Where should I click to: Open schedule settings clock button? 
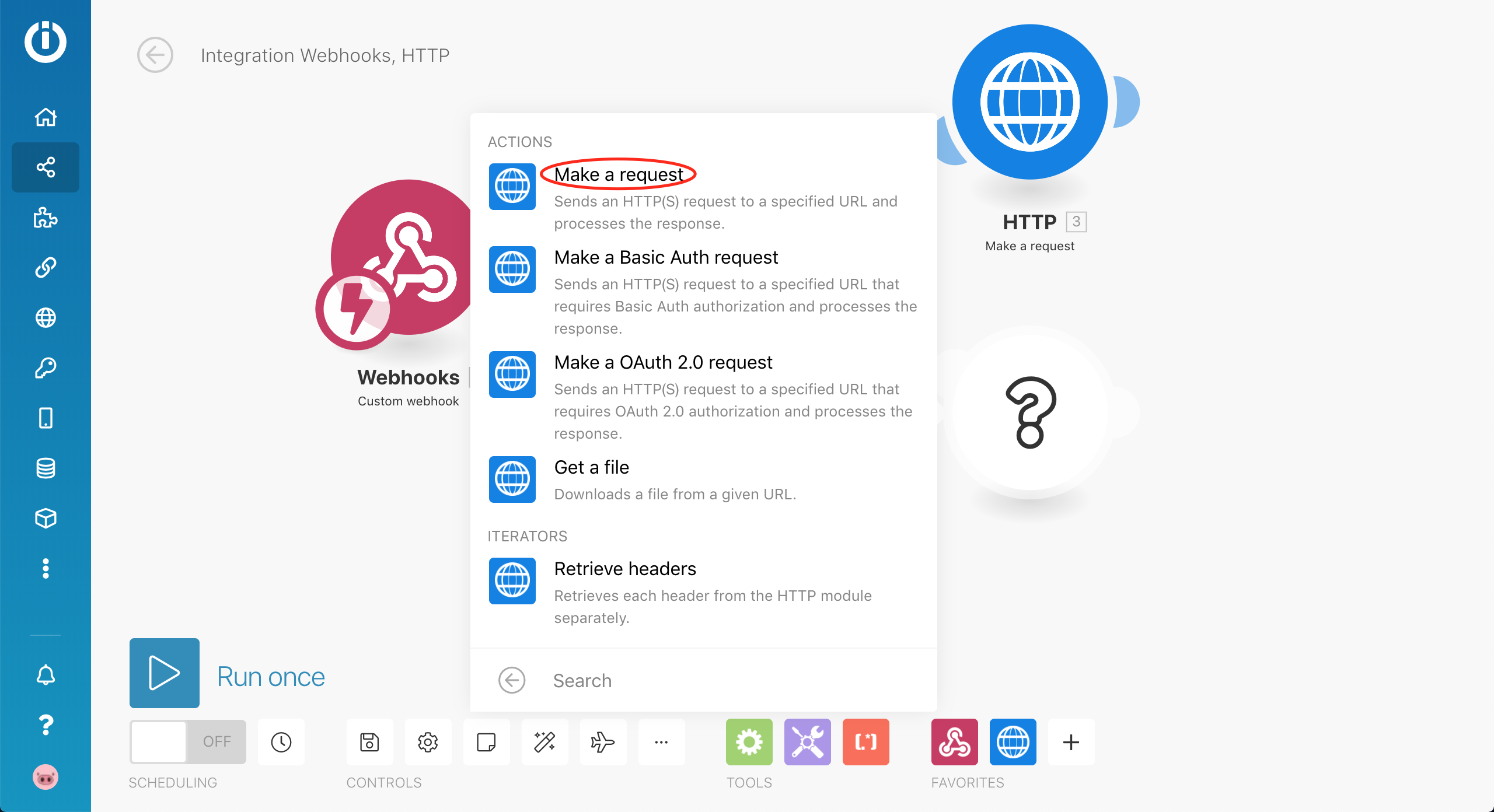click(x=281, y=742)
